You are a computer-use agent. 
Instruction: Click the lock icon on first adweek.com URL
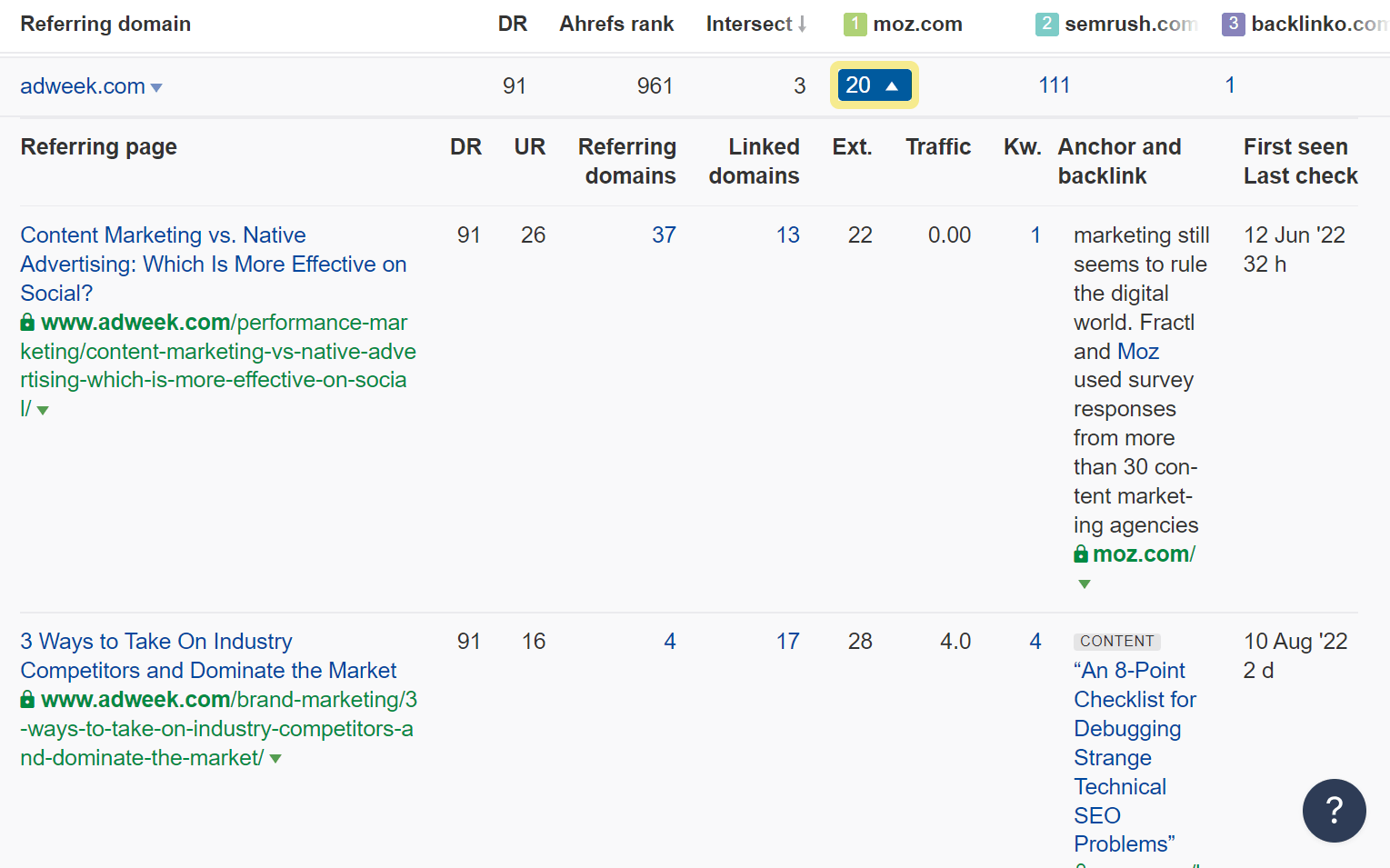[28, 323]
